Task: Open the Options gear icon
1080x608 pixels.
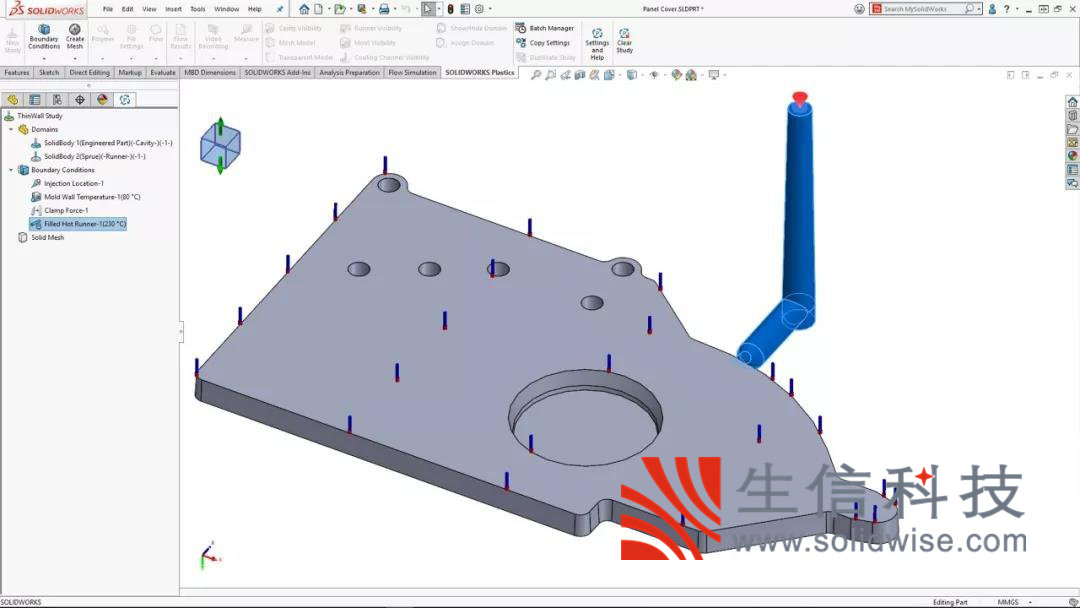Action: [479, 9]
